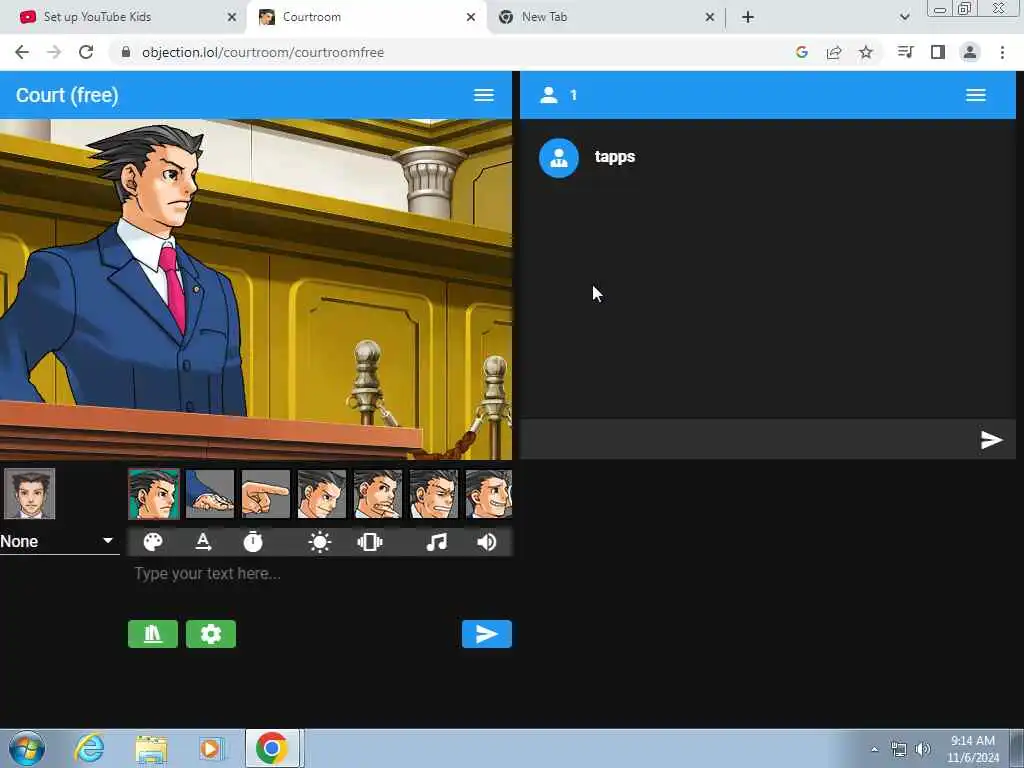Click the tapps username text
Viewport: 1024px width, 768px height.
[615, 157]
